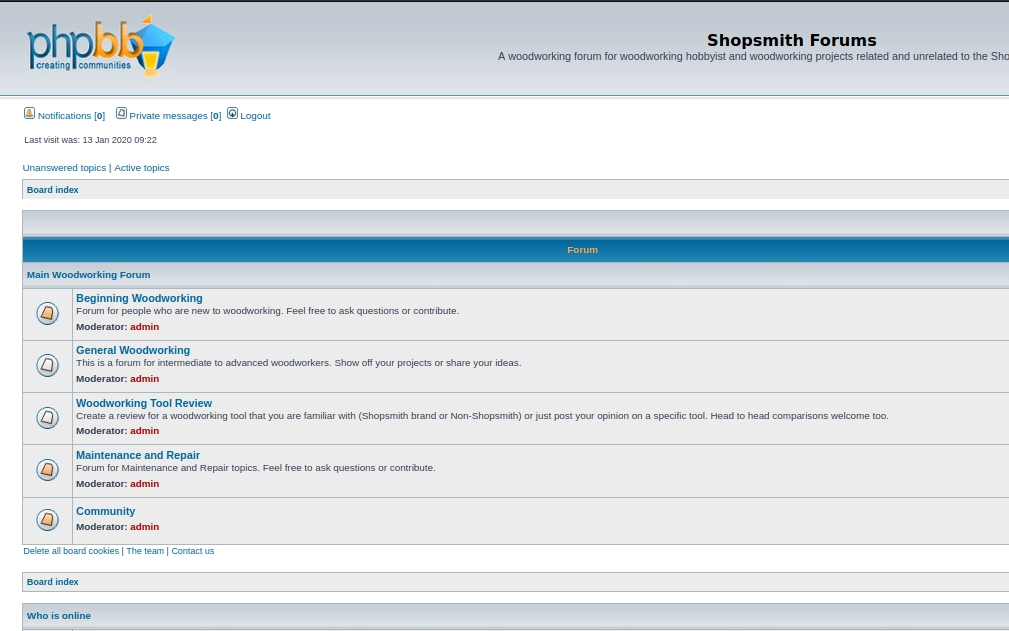1009x631 pixels.
Task: Click the Shopsmith Forums site title
Action: tap(791, 40)
